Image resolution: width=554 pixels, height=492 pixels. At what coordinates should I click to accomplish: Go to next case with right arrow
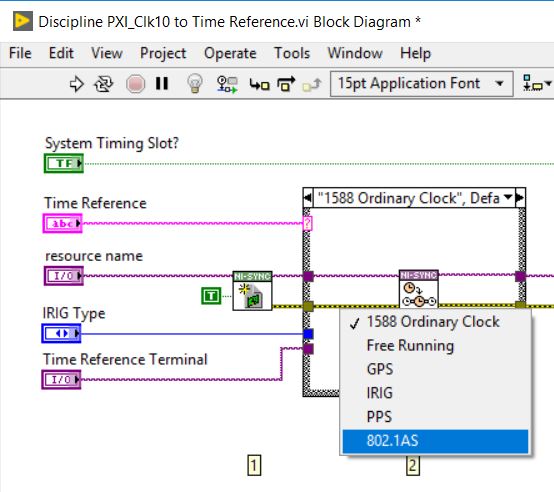pos(519,197)
